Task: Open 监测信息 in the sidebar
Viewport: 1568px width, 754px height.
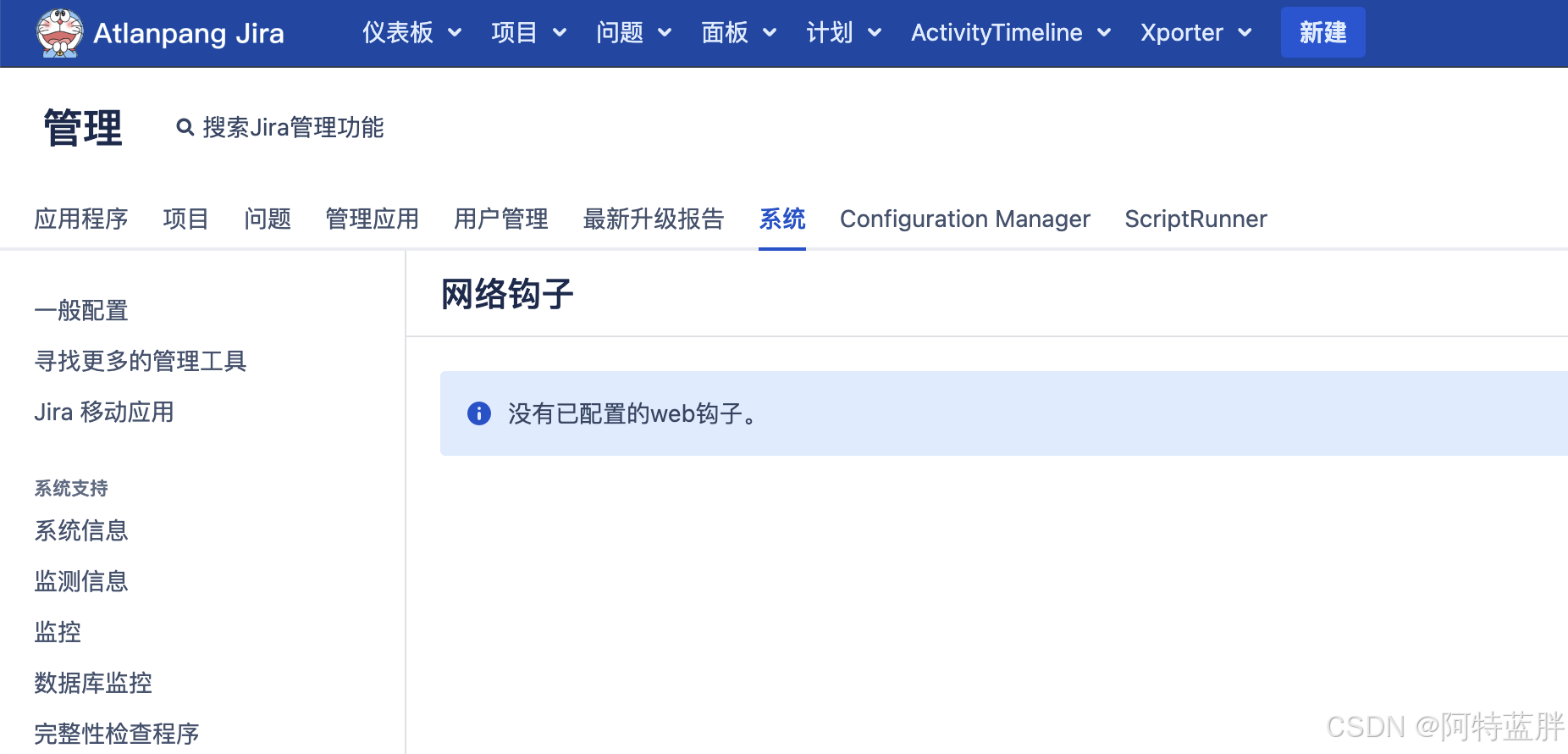Action: [x=81, y=582]
